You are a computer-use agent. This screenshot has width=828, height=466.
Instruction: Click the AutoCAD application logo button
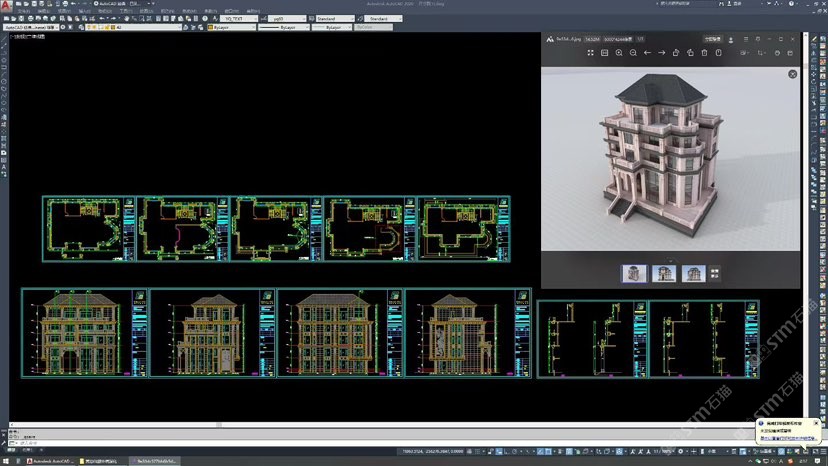pos(6,6)
